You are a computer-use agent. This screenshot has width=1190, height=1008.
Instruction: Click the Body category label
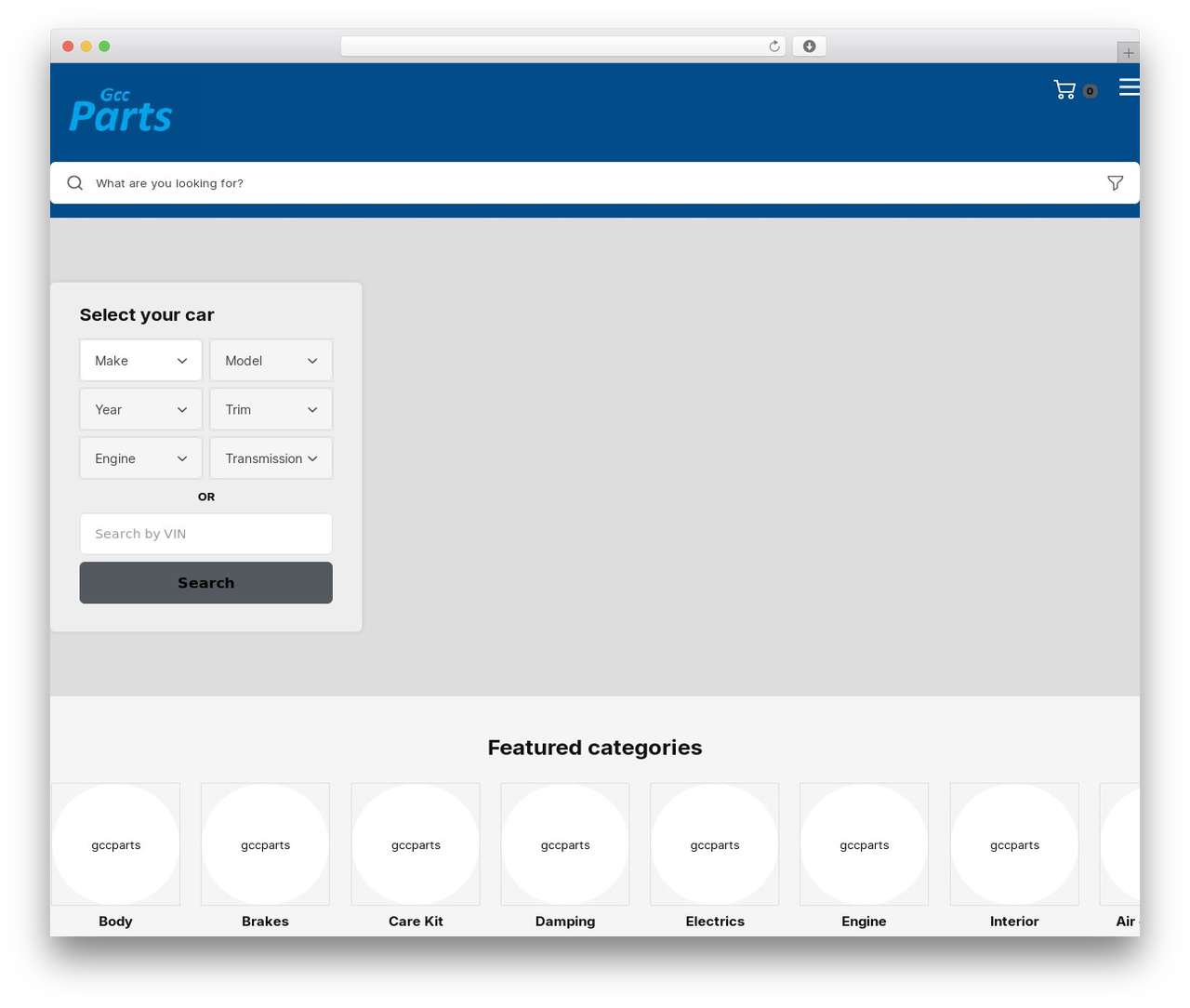(115, 922)
